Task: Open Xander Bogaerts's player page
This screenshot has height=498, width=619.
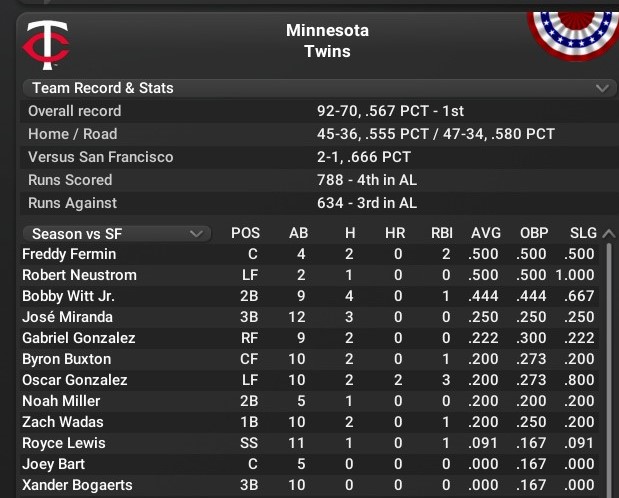Action: [x=75, y=485]
